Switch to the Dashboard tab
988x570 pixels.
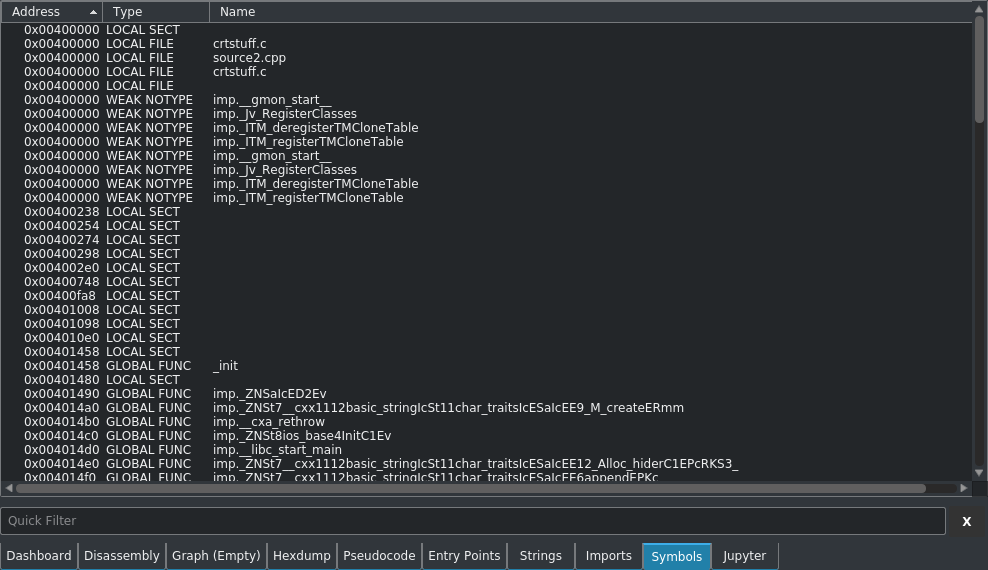(x=39, y=556)
